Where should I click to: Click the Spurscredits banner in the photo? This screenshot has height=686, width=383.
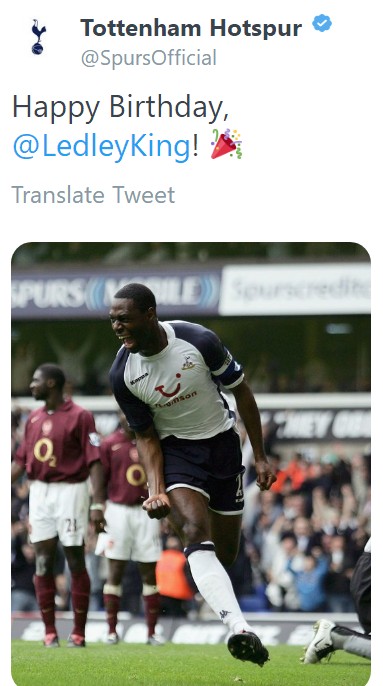tap(295, 289)
